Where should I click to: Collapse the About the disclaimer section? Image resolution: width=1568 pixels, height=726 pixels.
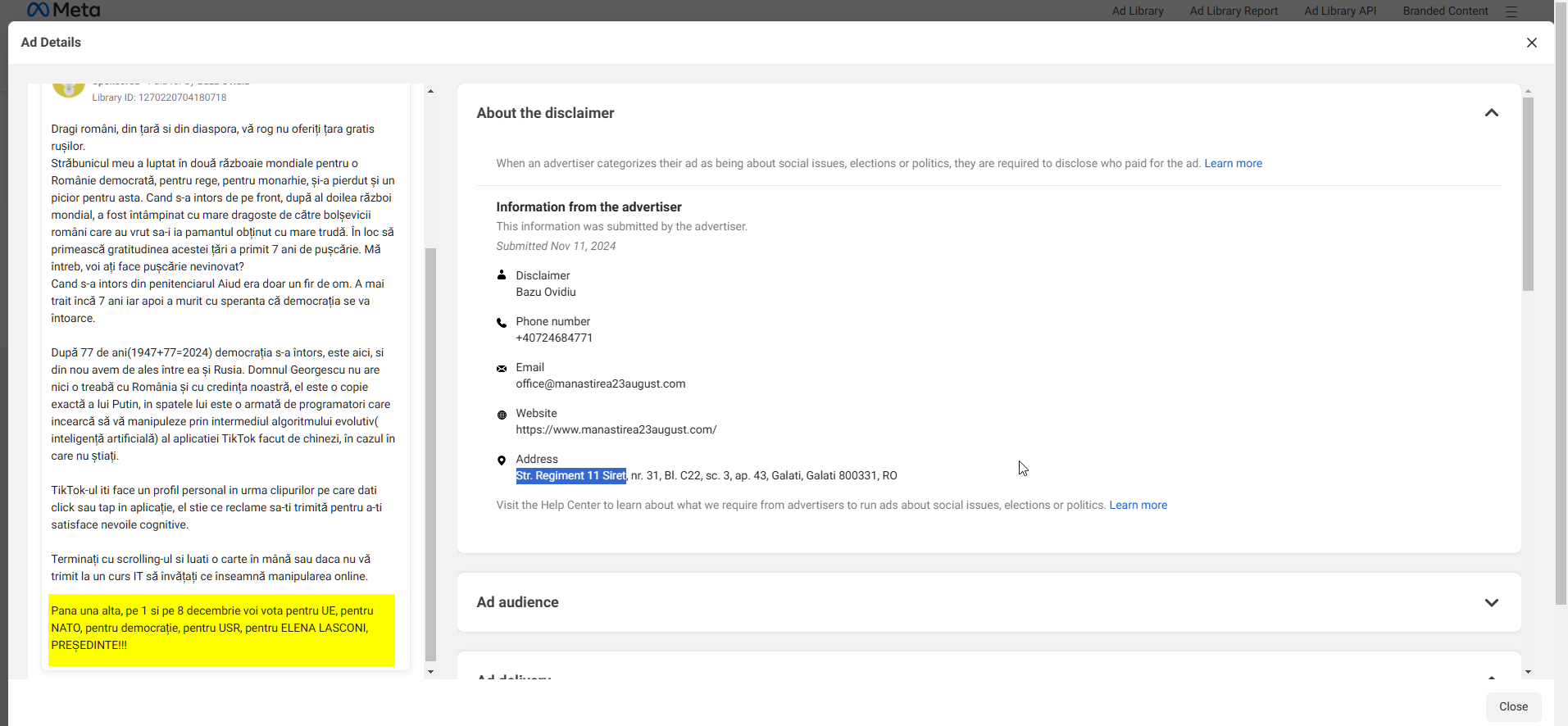[x=1491, y=113]
